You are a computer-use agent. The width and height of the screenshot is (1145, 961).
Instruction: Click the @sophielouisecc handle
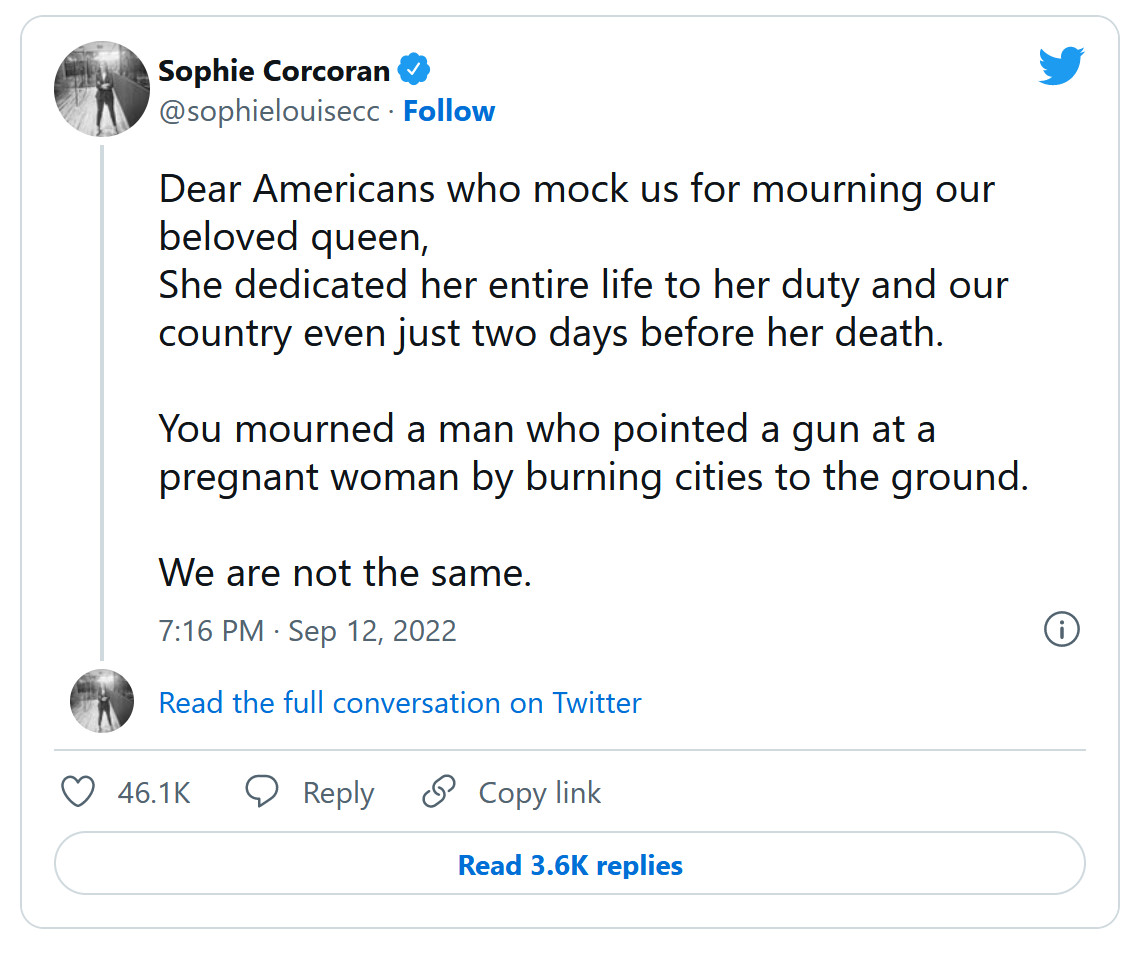pyautogui.click(x=270, y=111)
